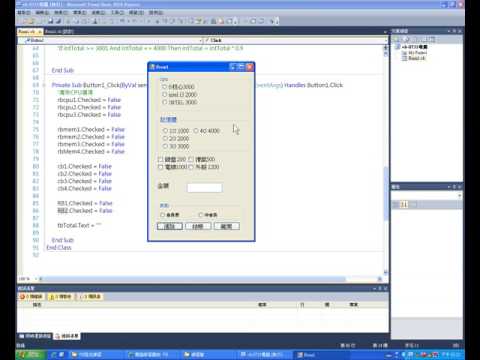Select the Error List tab at bottom

67,336
